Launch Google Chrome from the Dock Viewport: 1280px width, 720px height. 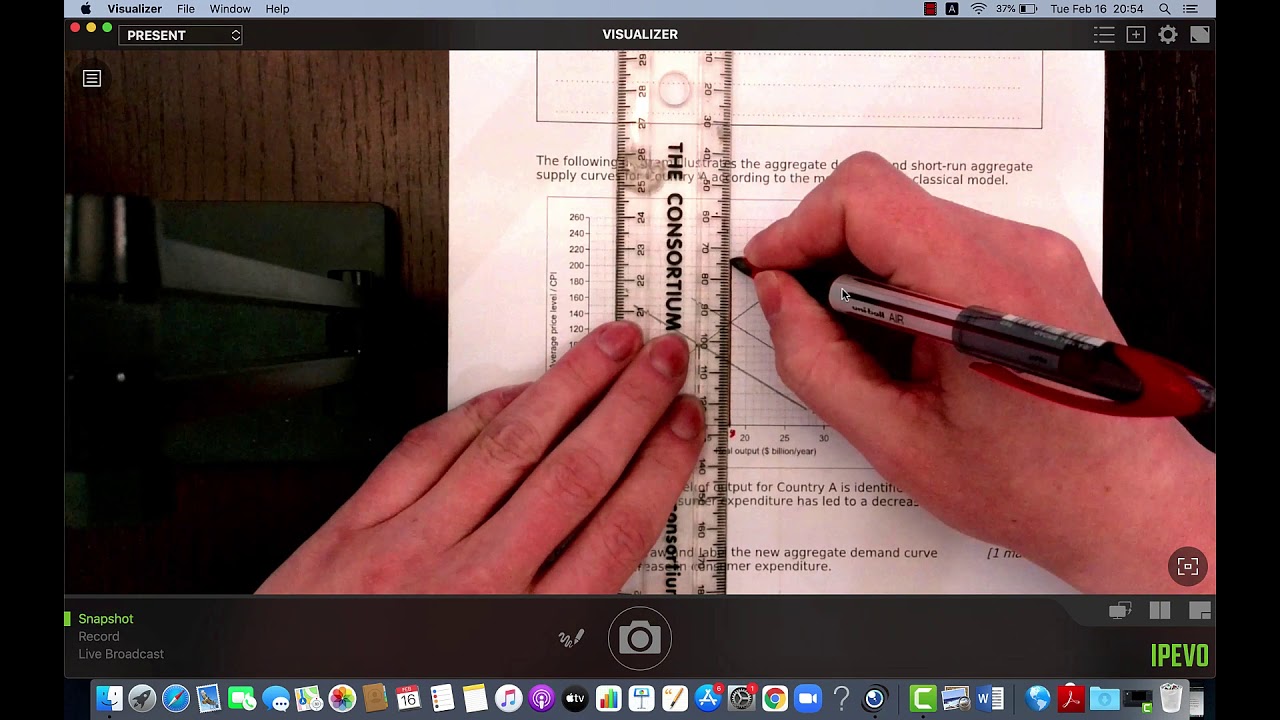(774, 698)
